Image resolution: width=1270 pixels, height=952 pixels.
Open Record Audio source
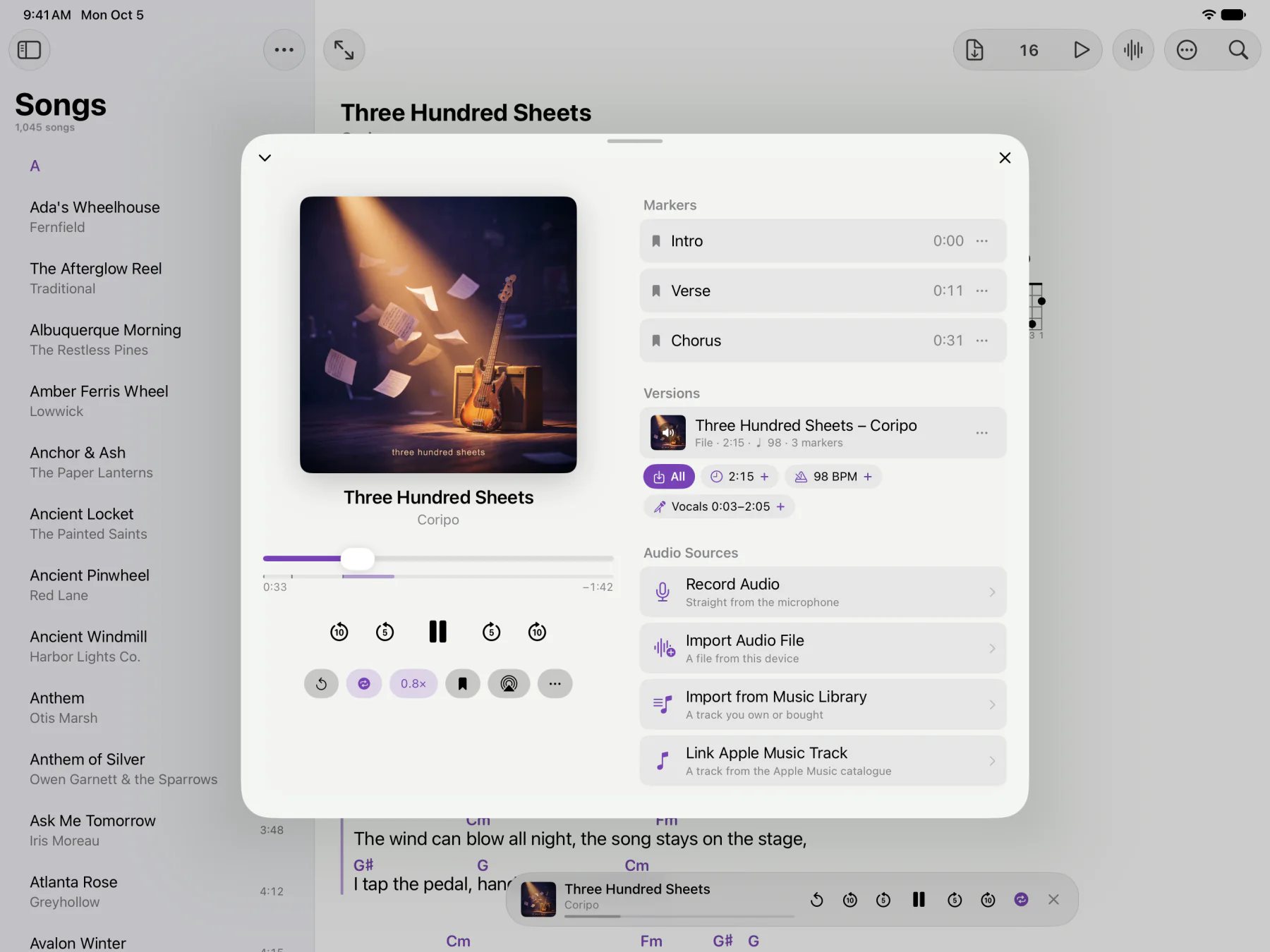[x=823, y=592]
